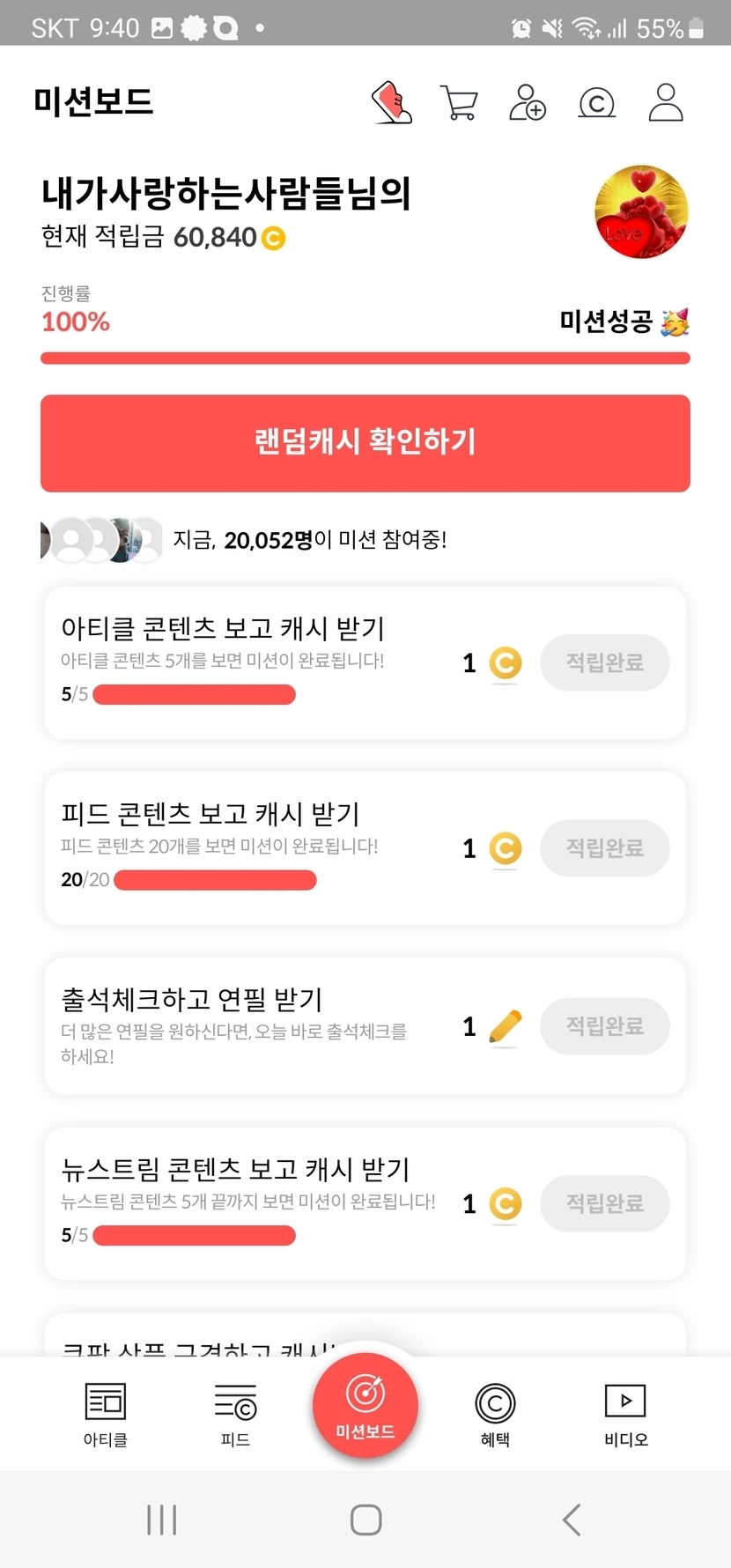Tap the heart profile picture
This screenshot has height=1568, width=731.
pyautogui.click(x=641, y=211)
